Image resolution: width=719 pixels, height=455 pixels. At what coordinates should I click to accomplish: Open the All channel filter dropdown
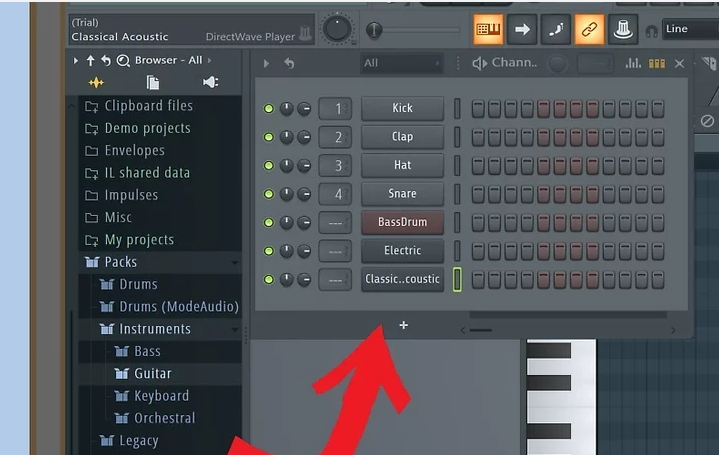(401, 63)
